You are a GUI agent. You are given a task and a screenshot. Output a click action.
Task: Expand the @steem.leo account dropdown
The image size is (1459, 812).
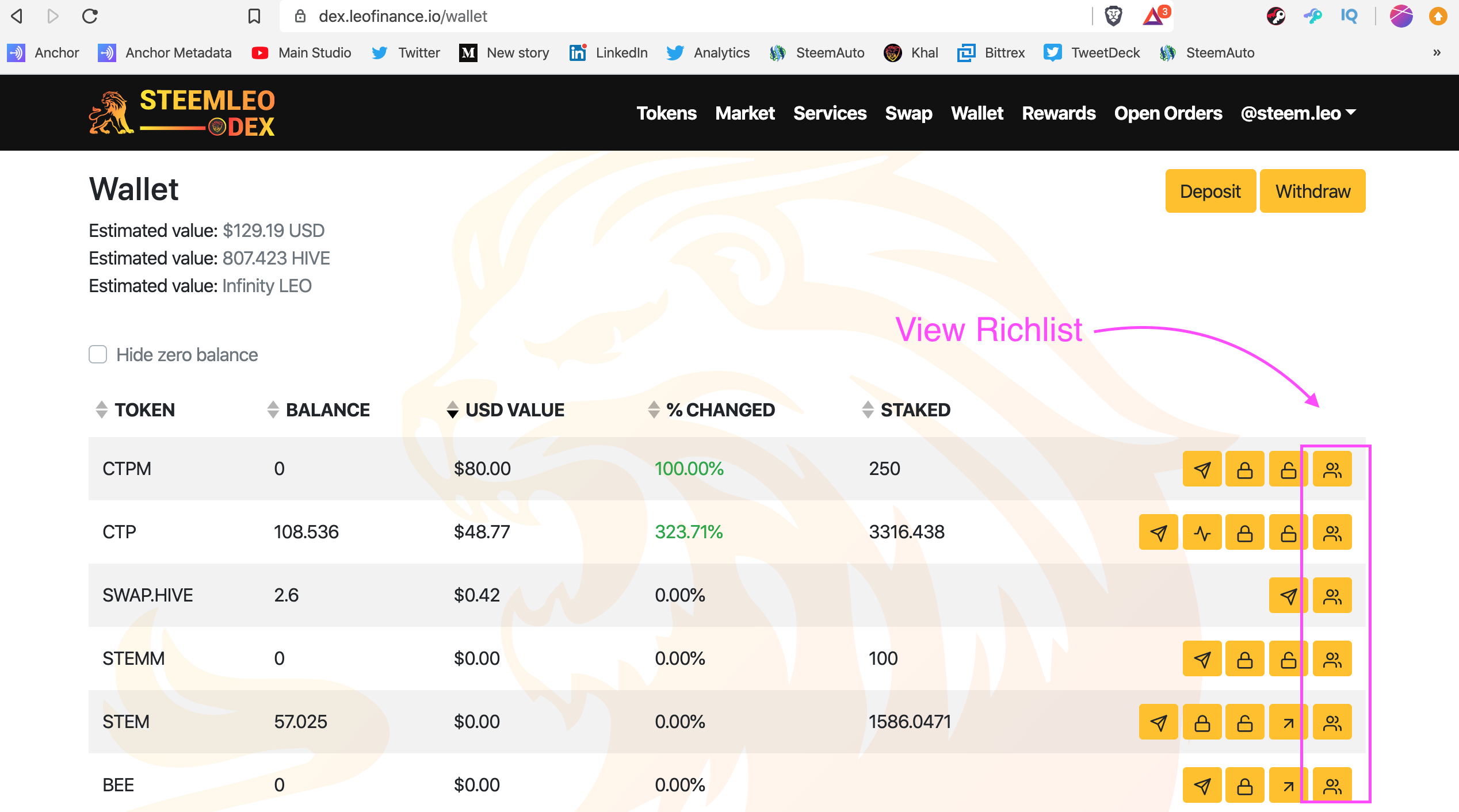[x=1298, y=113]
